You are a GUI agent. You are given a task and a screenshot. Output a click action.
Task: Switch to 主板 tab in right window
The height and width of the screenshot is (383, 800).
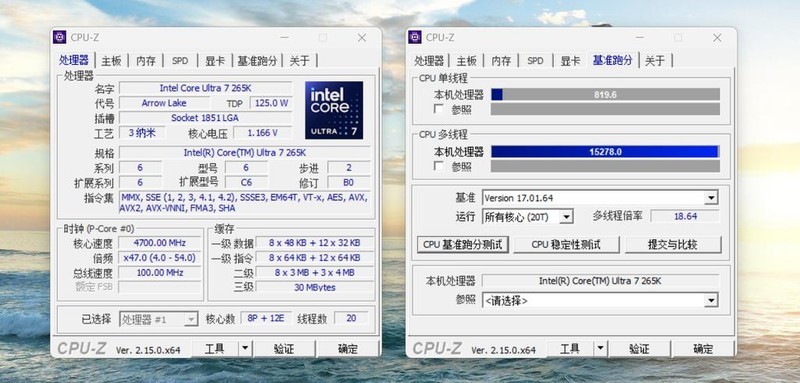466,61
